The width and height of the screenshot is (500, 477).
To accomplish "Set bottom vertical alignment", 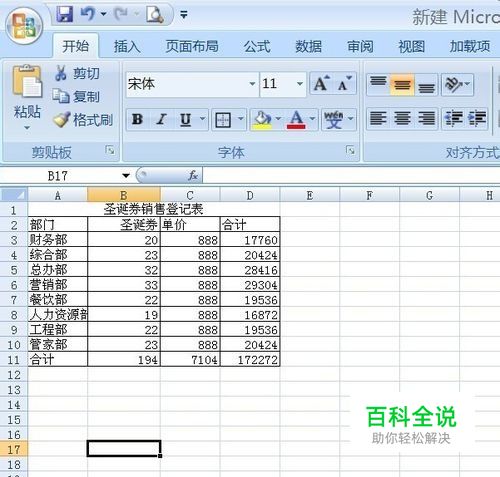I will click(x=426, y=84).
